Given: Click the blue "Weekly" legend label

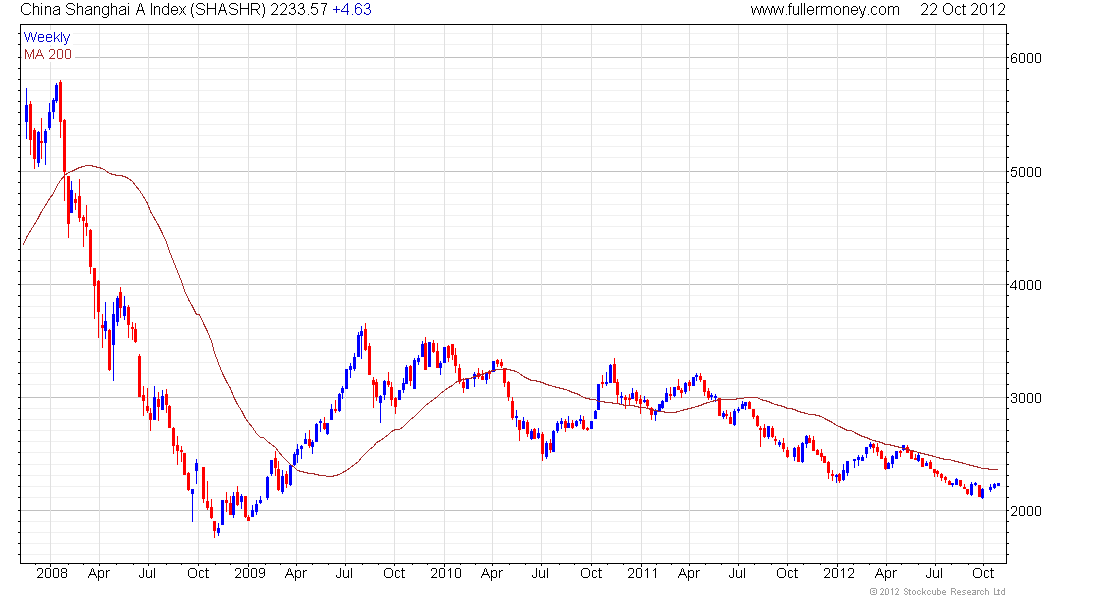Looking at the screenshot, I should [47, 37].
